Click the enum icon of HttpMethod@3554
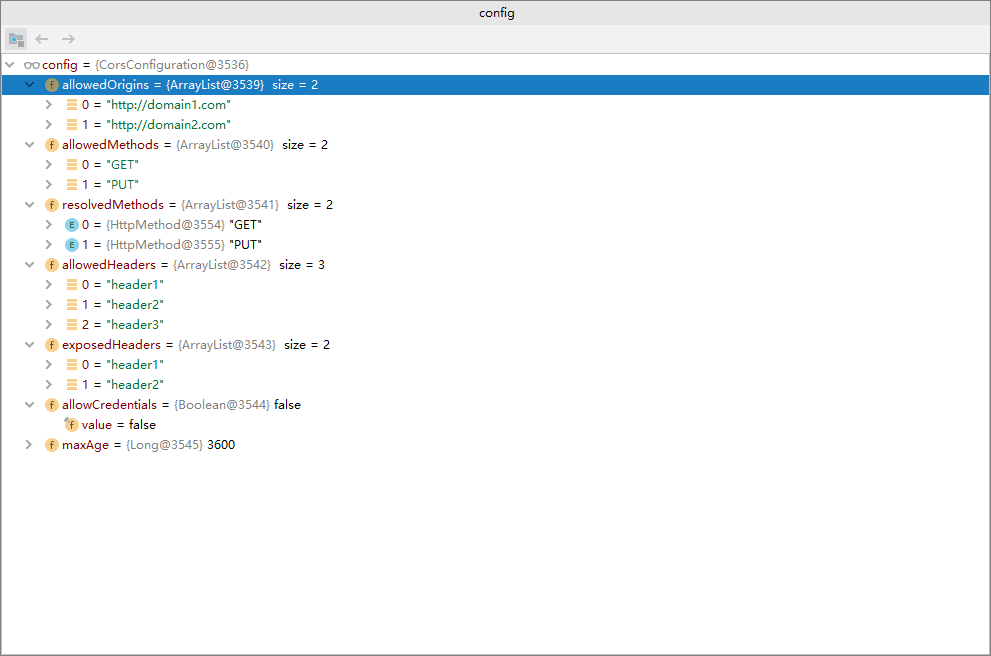 pyautogui.click(x=72, y=225)
